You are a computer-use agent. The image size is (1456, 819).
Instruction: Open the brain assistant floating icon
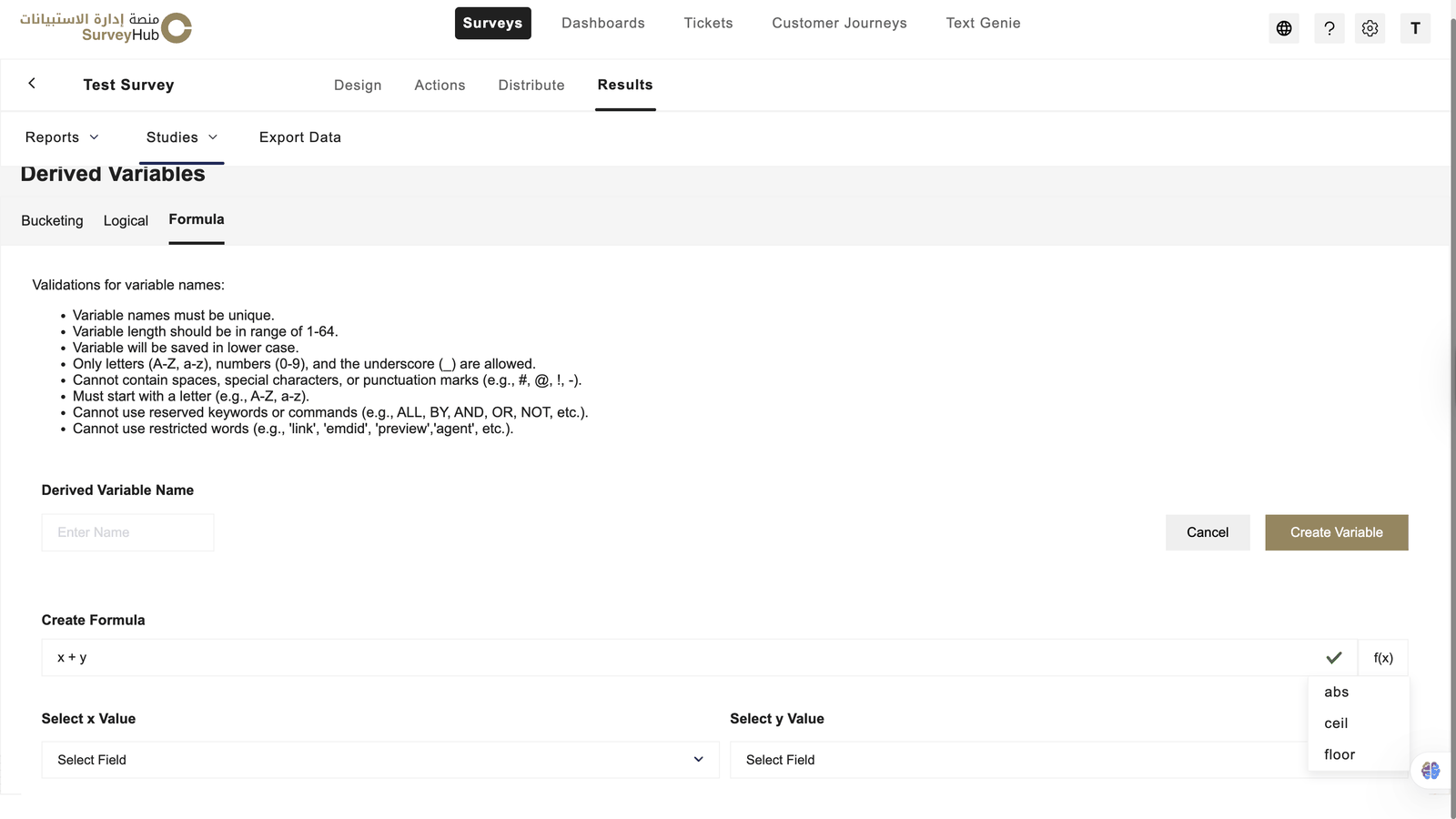[x=1431, y=770]
